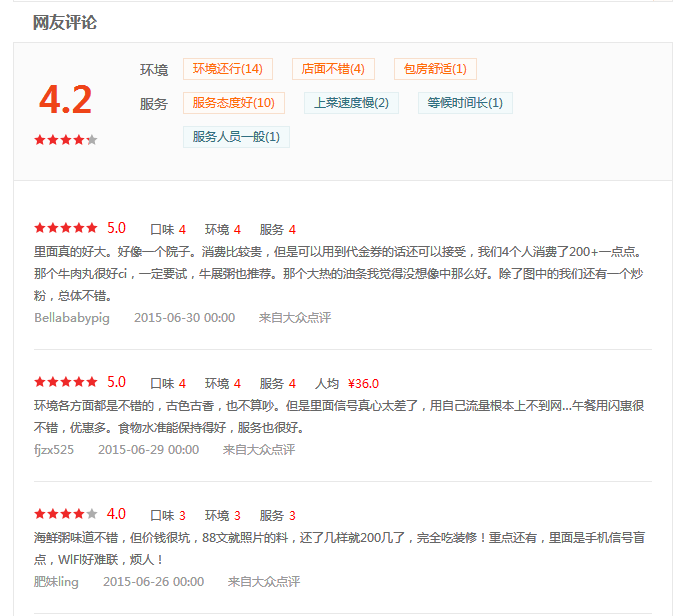Click the review text starting 里面真的好大
The image size is (688, 616).
click(339, 274)
